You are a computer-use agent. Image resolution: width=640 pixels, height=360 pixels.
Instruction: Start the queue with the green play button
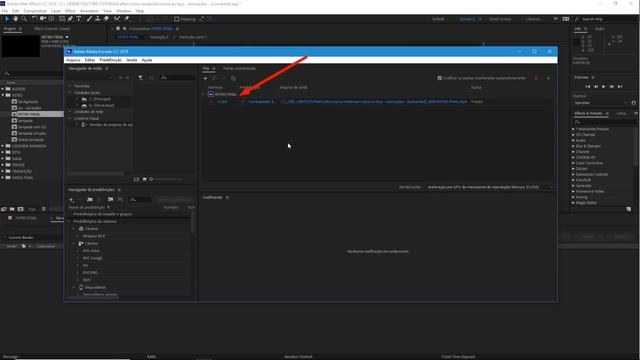(548, 78)
